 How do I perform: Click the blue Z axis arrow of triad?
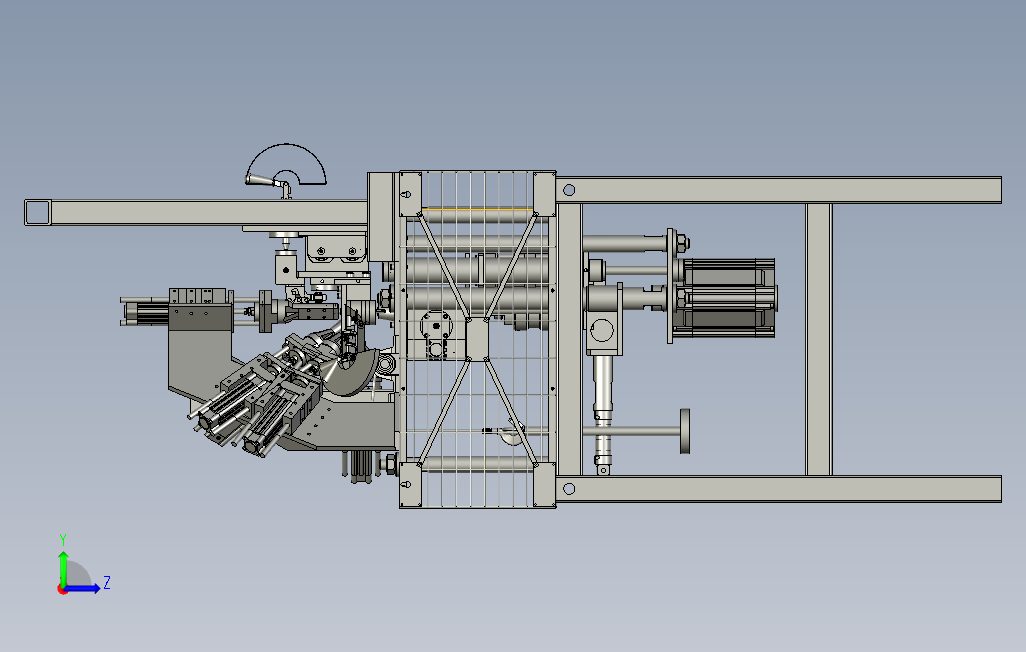(83, 589)
